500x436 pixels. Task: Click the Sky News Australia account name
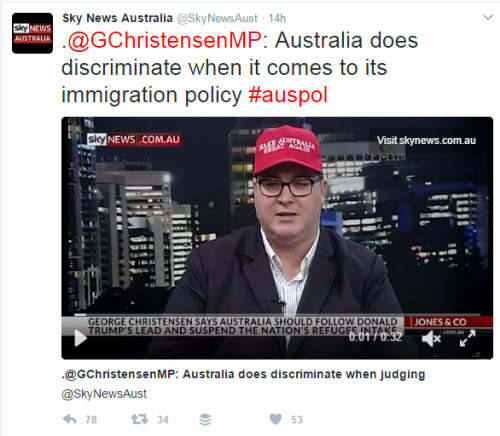click(x=117, y=18)
